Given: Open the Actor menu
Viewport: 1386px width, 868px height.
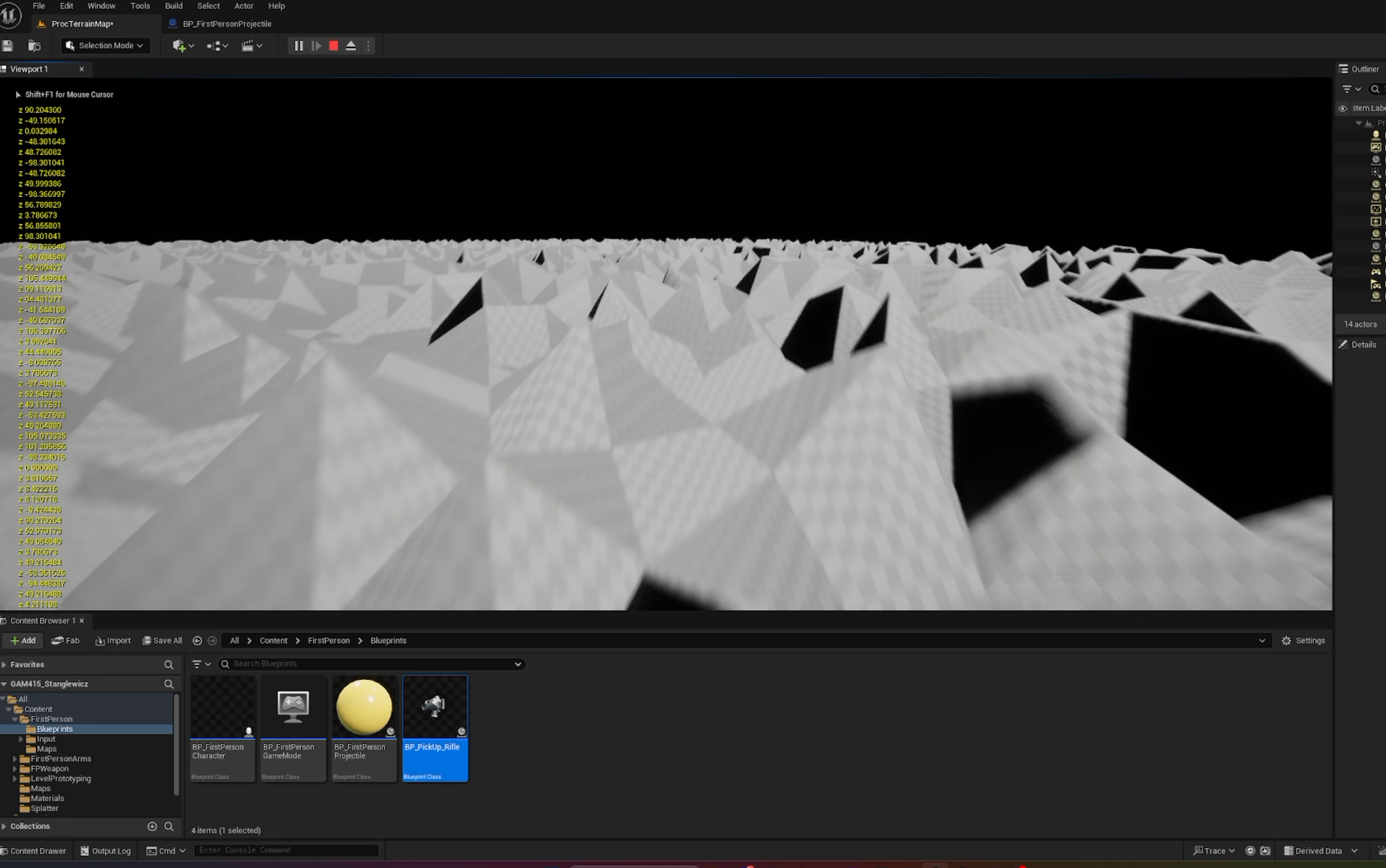Looking at the screenshot, I should [x=243, y=6].
